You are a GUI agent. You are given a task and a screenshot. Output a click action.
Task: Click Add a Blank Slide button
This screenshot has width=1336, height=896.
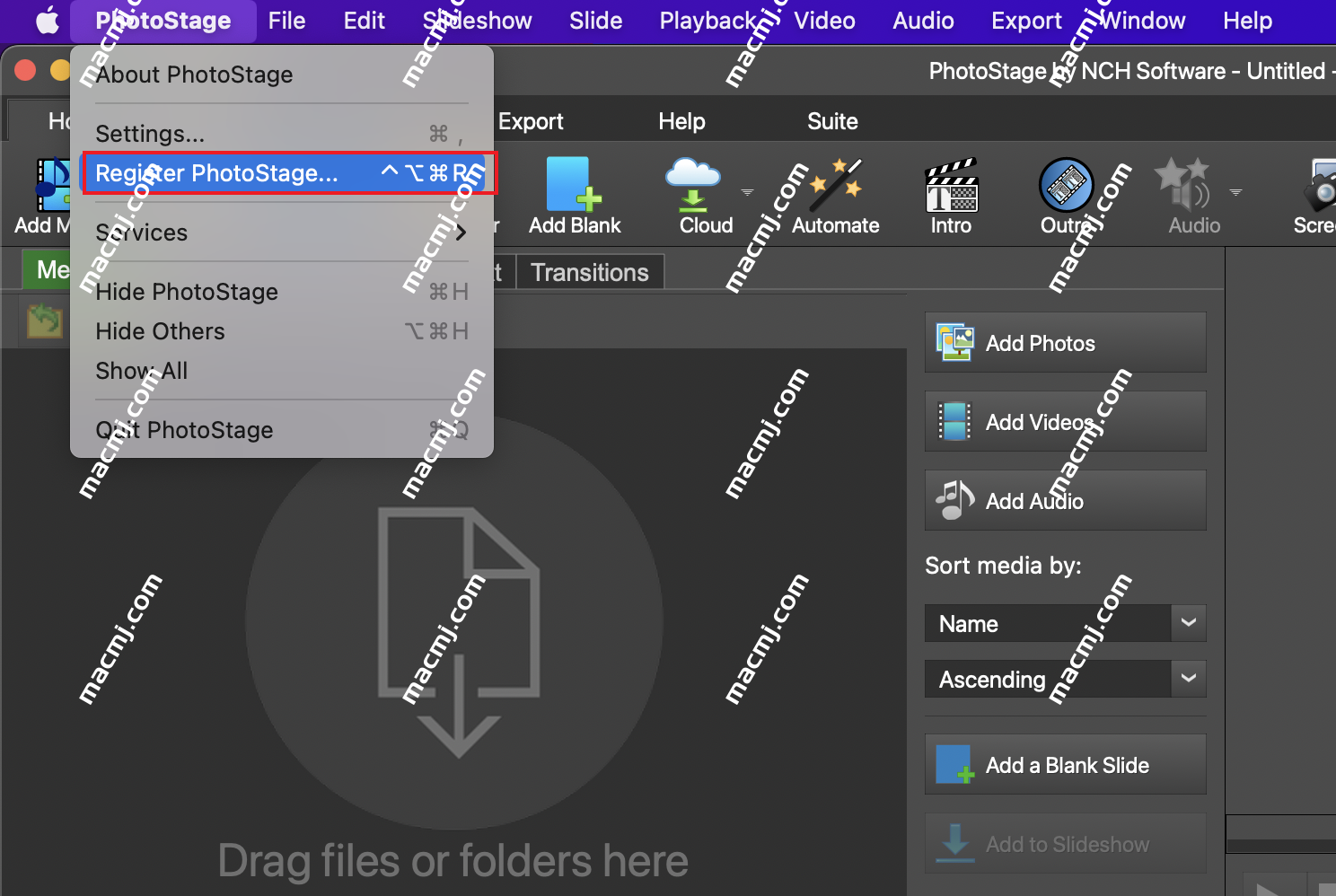click(1065, 765)
